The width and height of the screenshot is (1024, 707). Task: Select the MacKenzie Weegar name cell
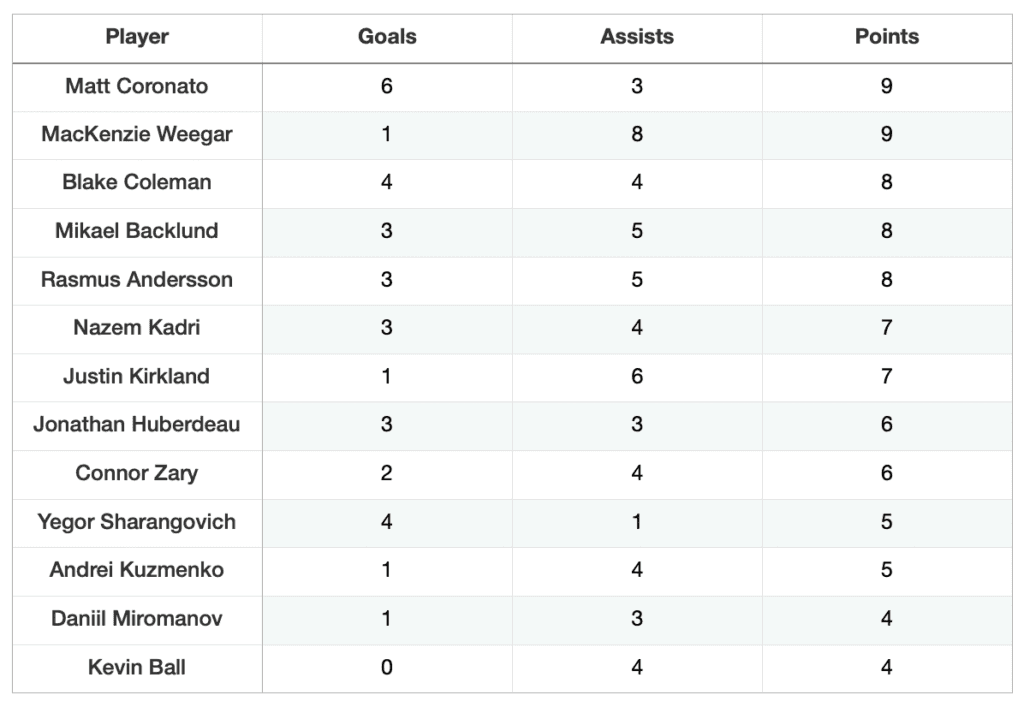pos(137,134)
